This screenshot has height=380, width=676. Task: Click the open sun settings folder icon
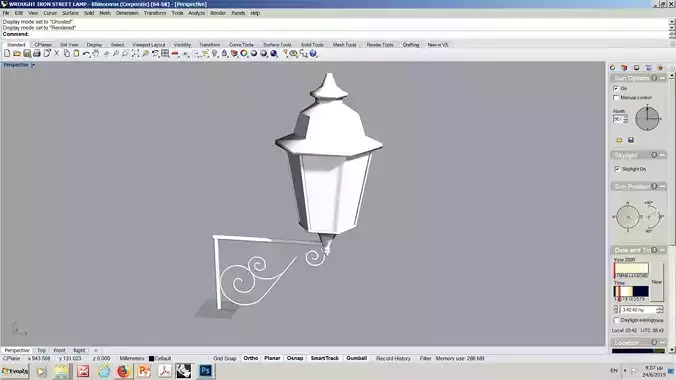(x=619, y=140)
